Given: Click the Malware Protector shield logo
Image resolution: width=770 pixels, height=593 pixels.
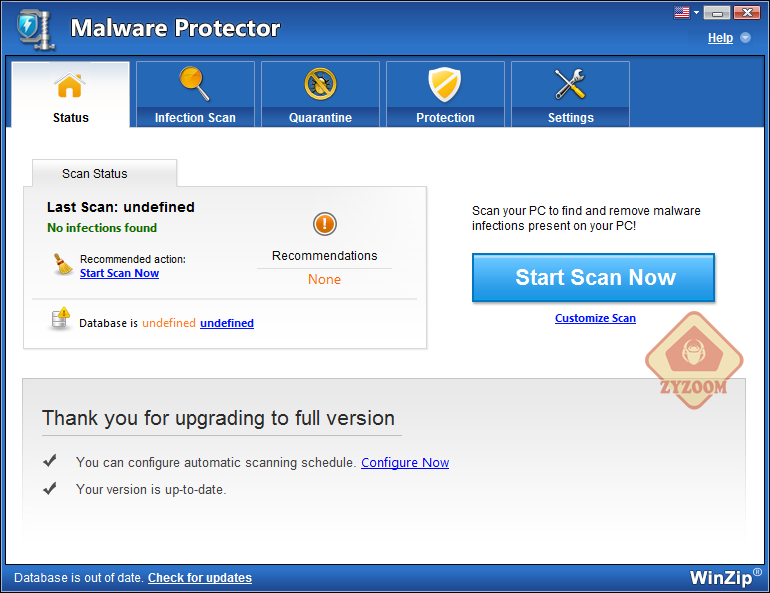Looking at the screenshot, I should [35, 30].
